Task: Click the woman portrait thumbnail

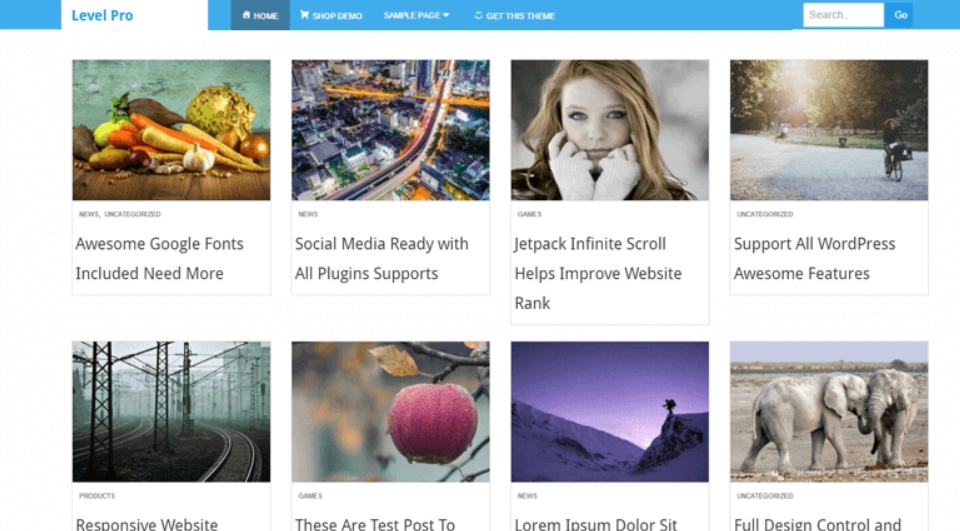Action: point(609,130)
